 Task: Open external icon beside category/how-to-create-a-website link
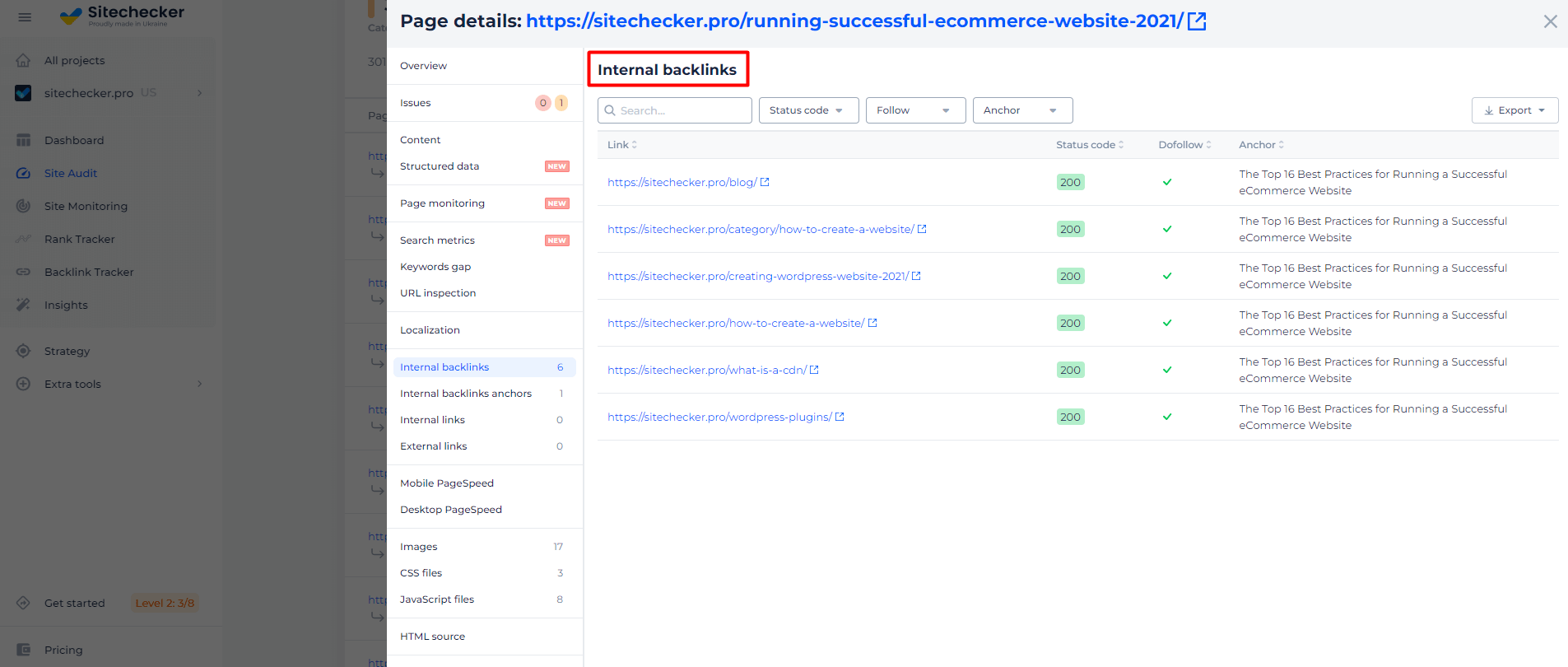click(x=922, y=229)
